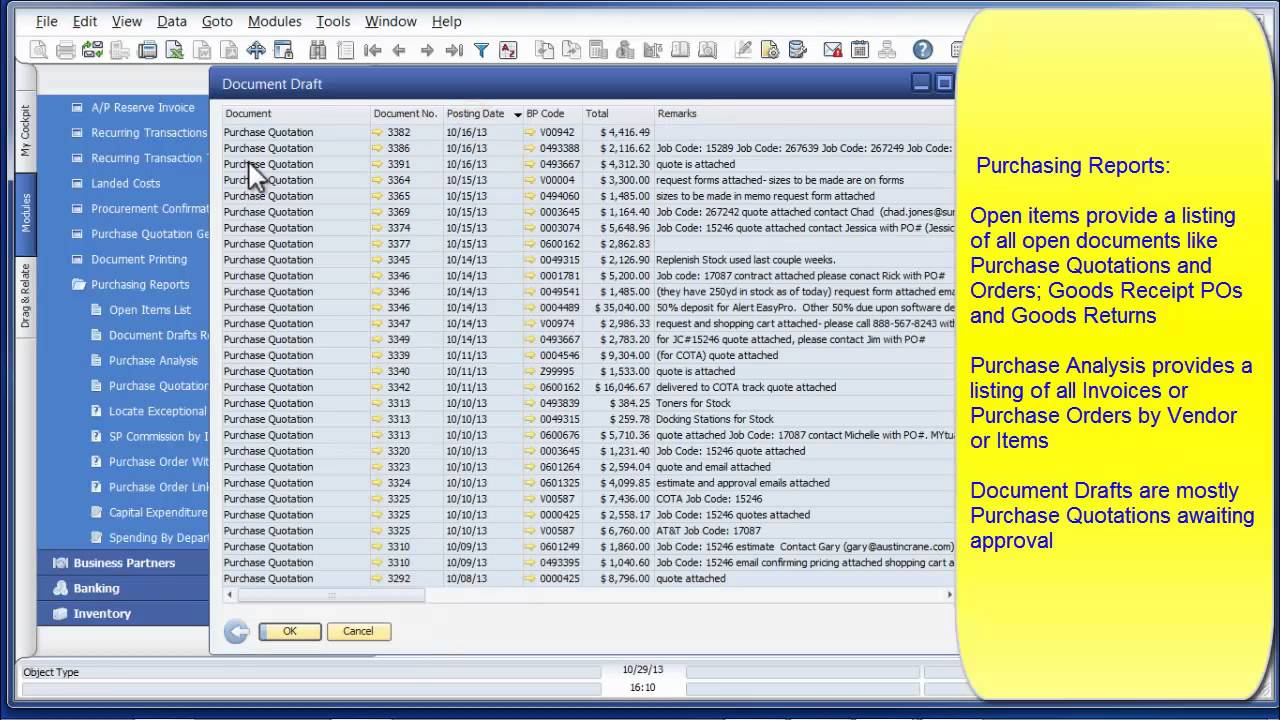
Task: Open link arrow for document 3292
Action: tap(377, 579)
